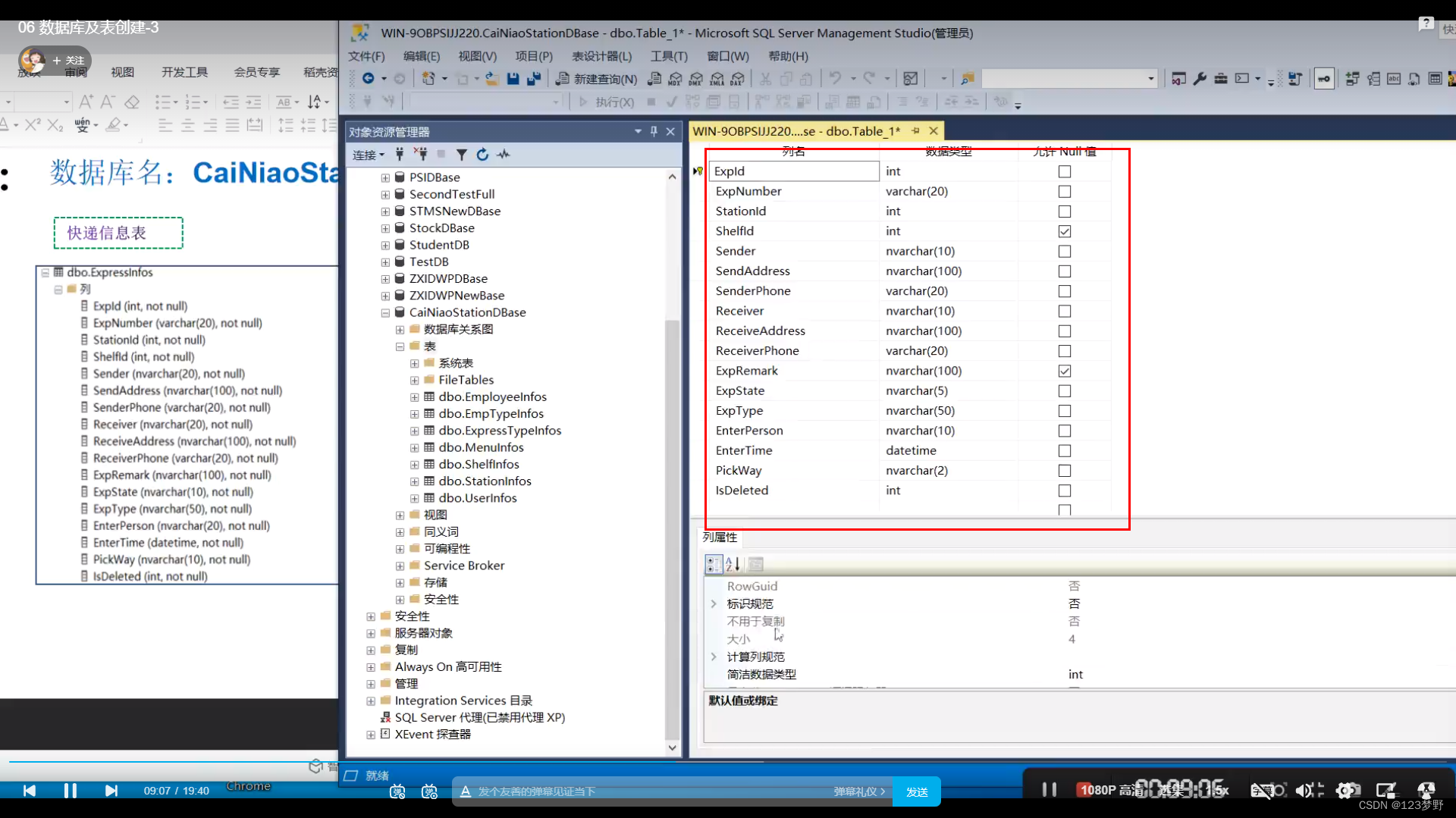The height and width of the screenshot is (818, 1456).
Task: Click the 发送 send button
Action: tap(917, 791)
